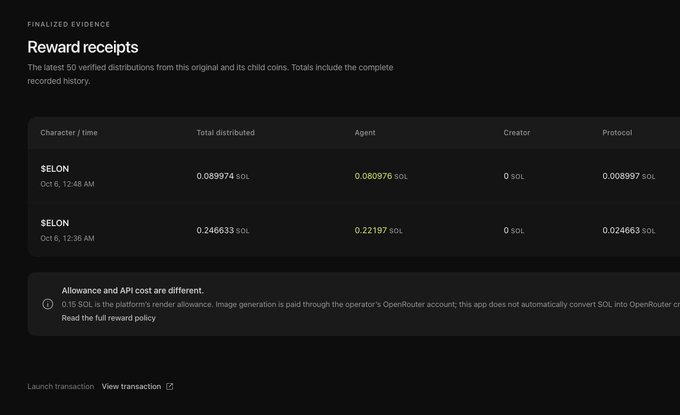Viewport: 680px width, 415px height.
Task: Click the Agent column header
Action: 365,133
